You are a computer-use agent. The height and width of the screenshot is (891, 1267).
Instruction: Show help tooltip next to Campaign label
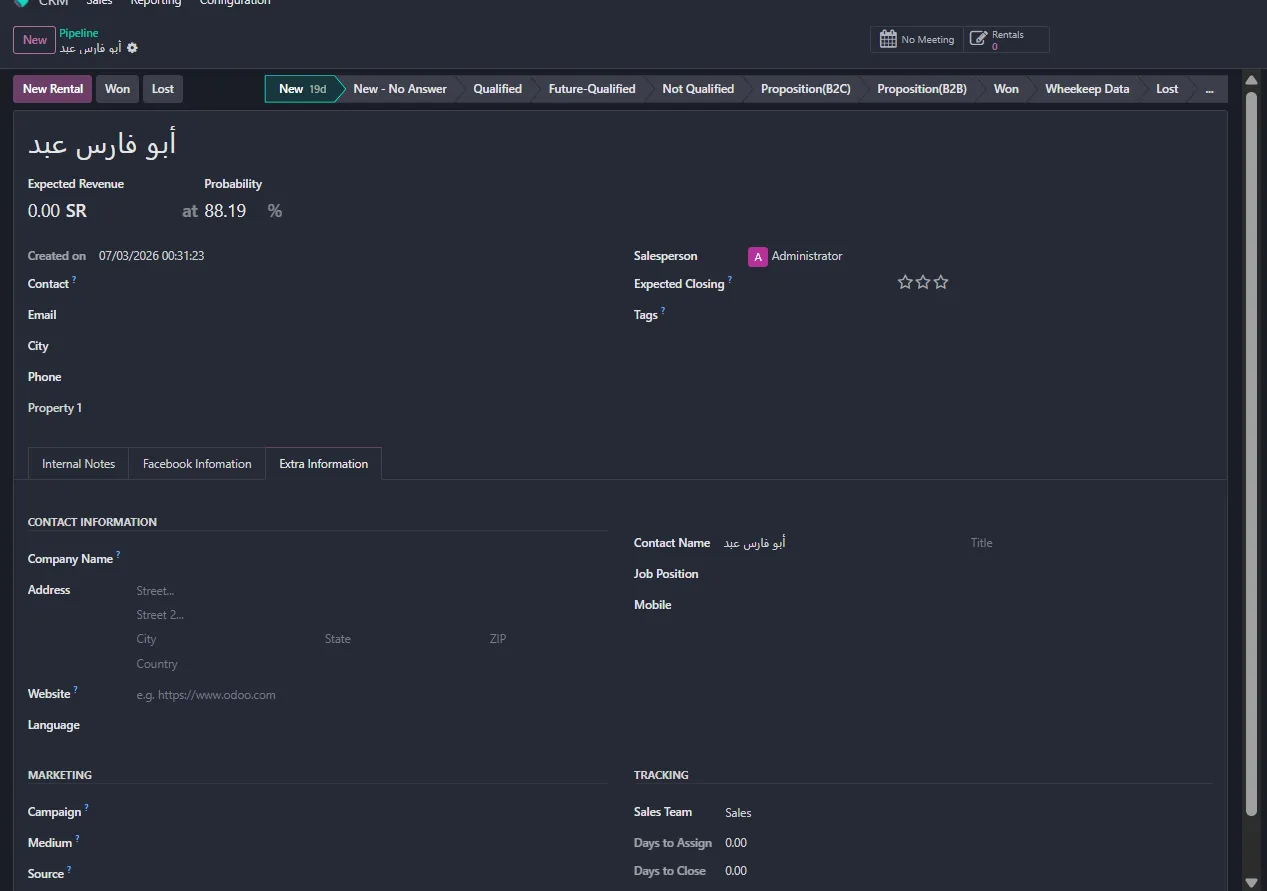86,808
